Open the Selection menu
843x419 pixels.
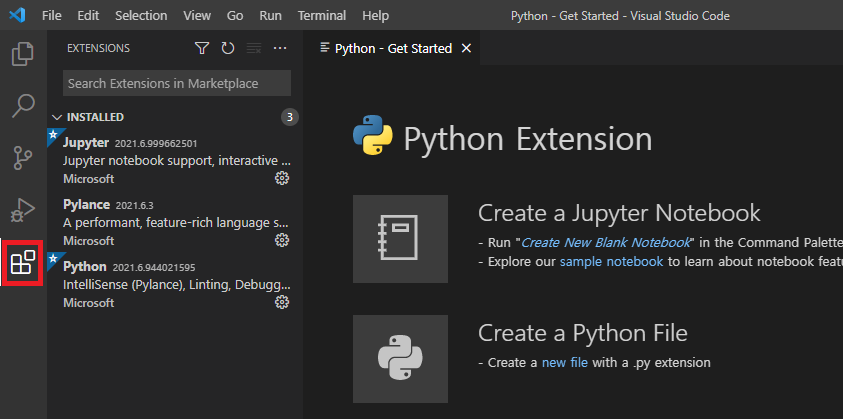click(x=141, y=16)
